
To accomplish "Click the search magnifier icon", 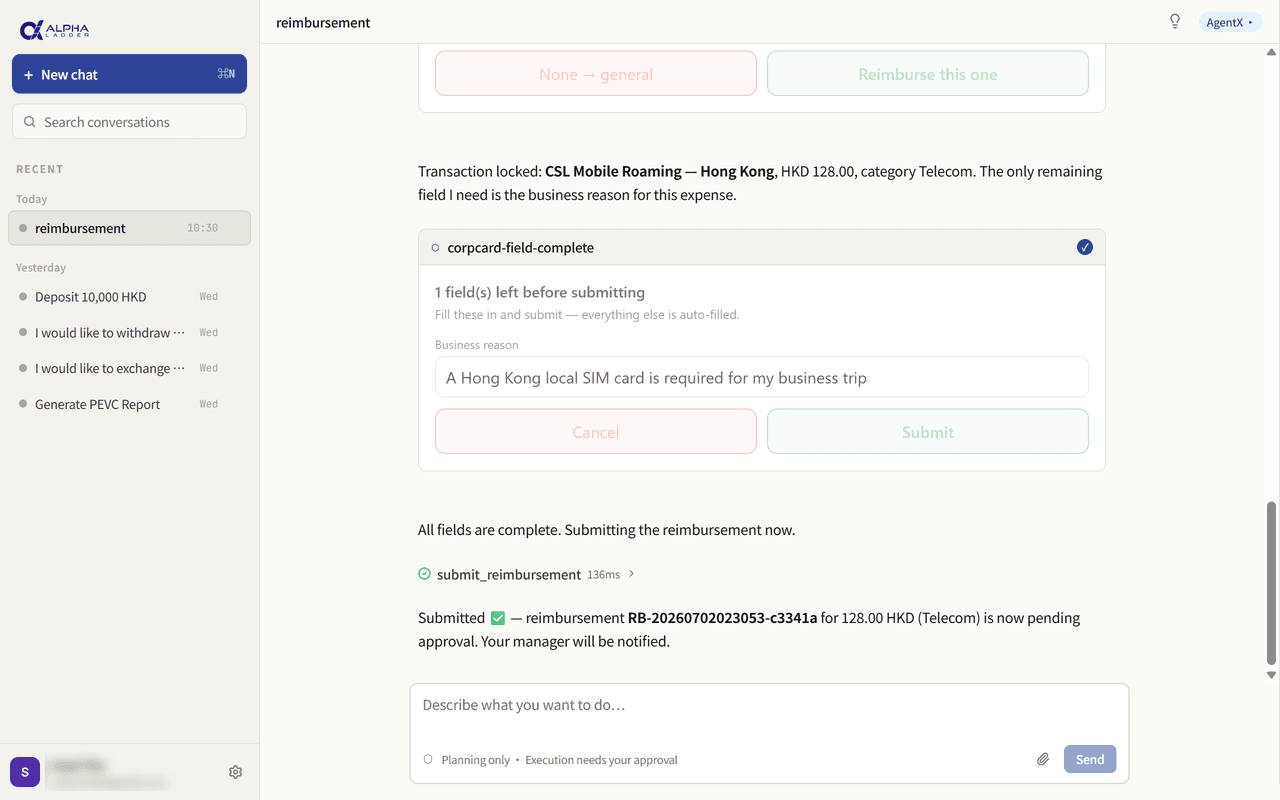I will pos(30,122).
